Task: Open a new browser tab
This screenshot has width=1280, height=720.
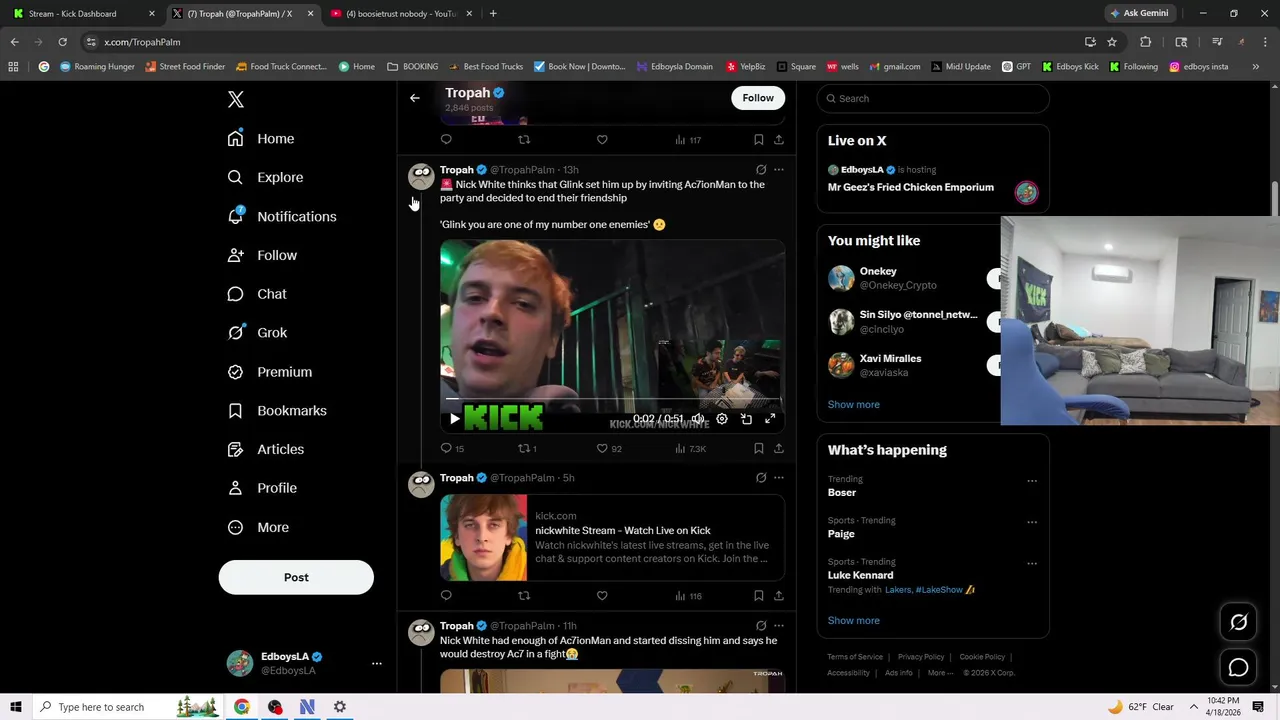Action: (493, 14)
